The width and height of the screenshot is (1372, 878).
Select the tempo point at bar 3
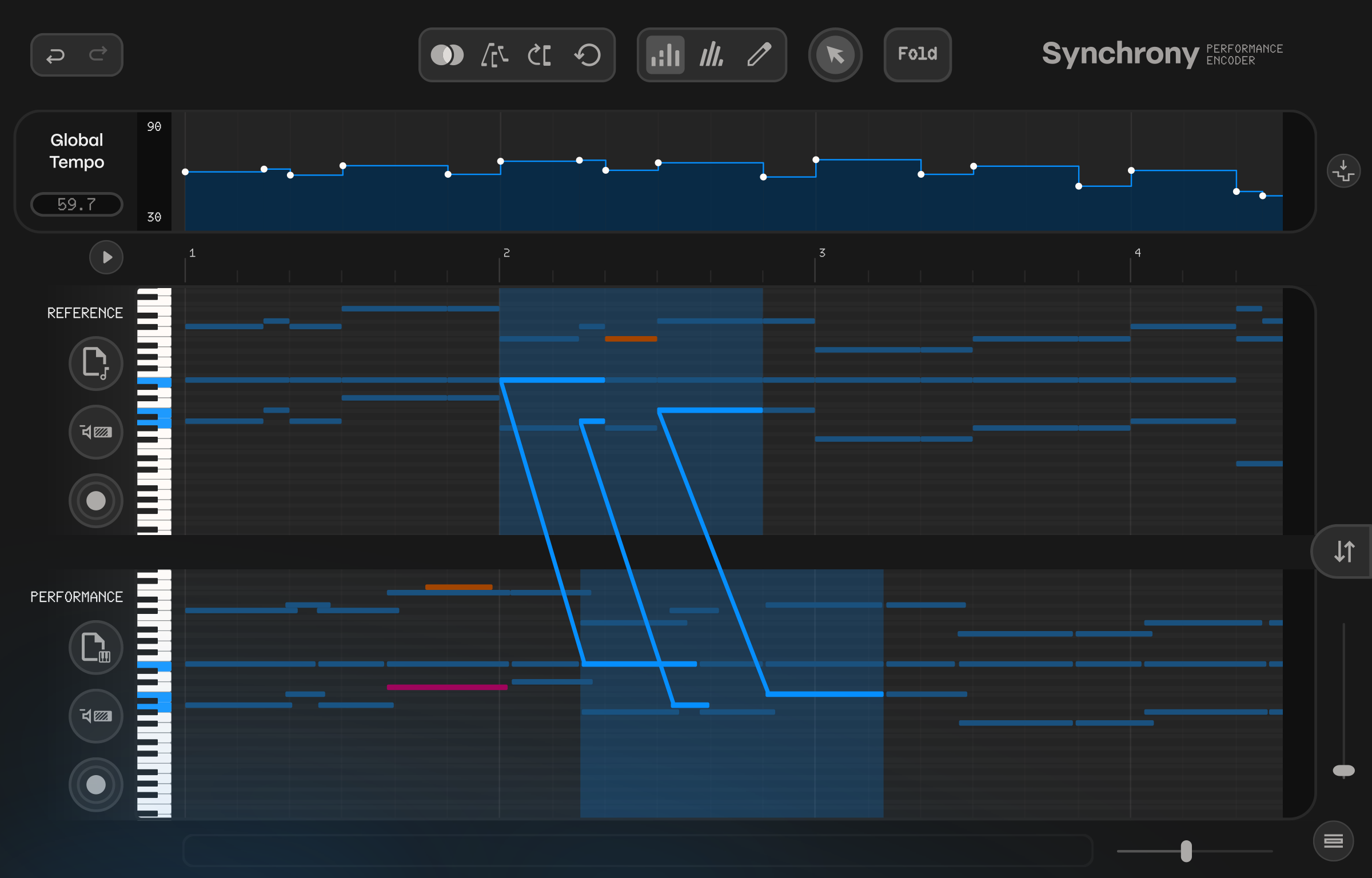(x=816, y=159)
